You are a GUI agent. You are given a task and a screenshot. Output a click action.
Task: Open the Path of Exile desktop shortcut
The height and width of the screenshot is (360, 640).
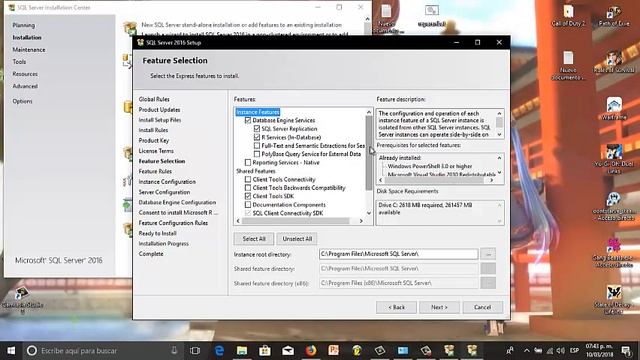[614, 16]
